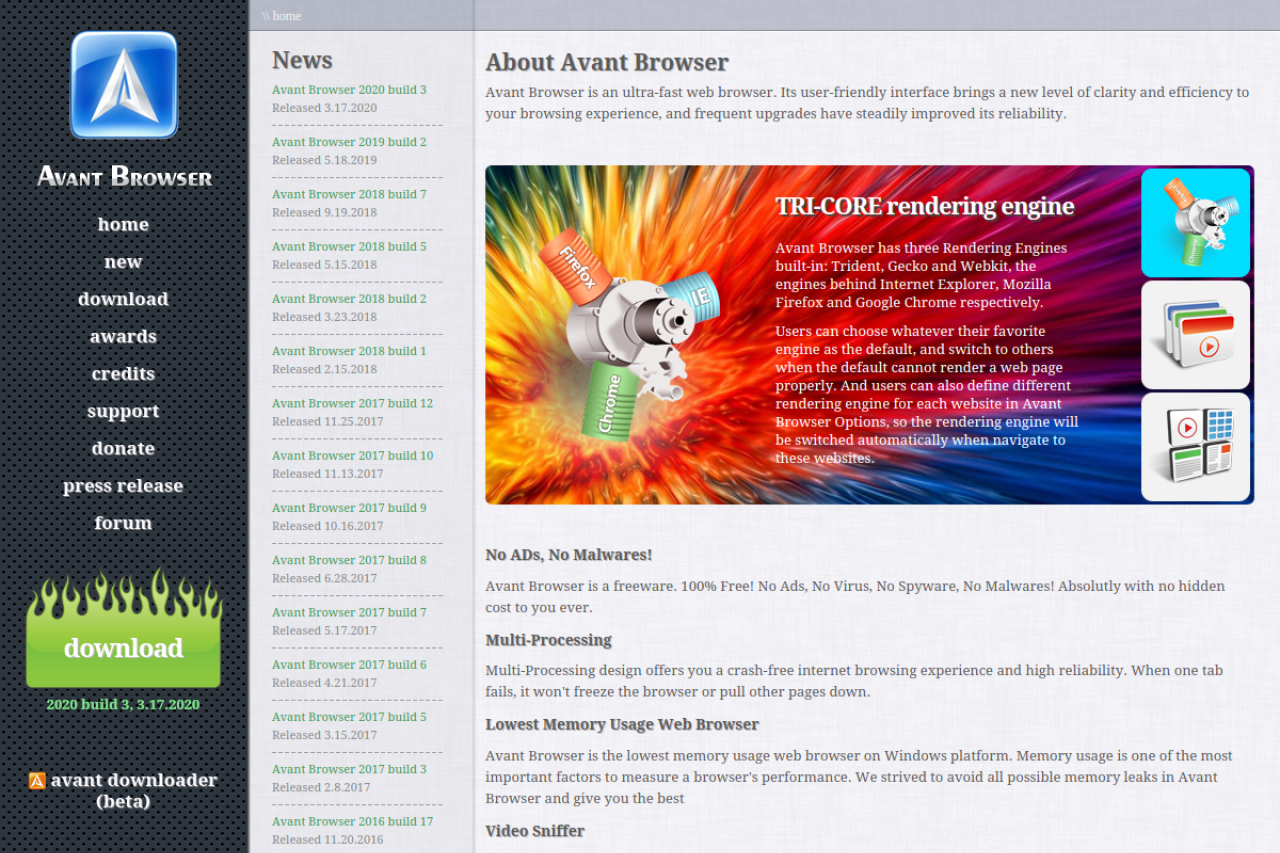
Task: Go to the awards page
Action: click(123, 337)
